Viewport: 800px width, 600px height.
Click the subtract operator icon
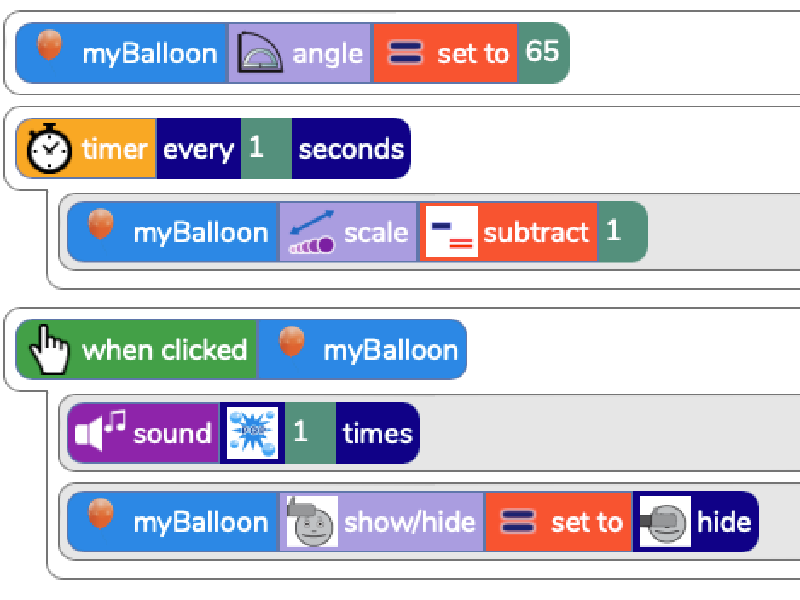(452, 232)
